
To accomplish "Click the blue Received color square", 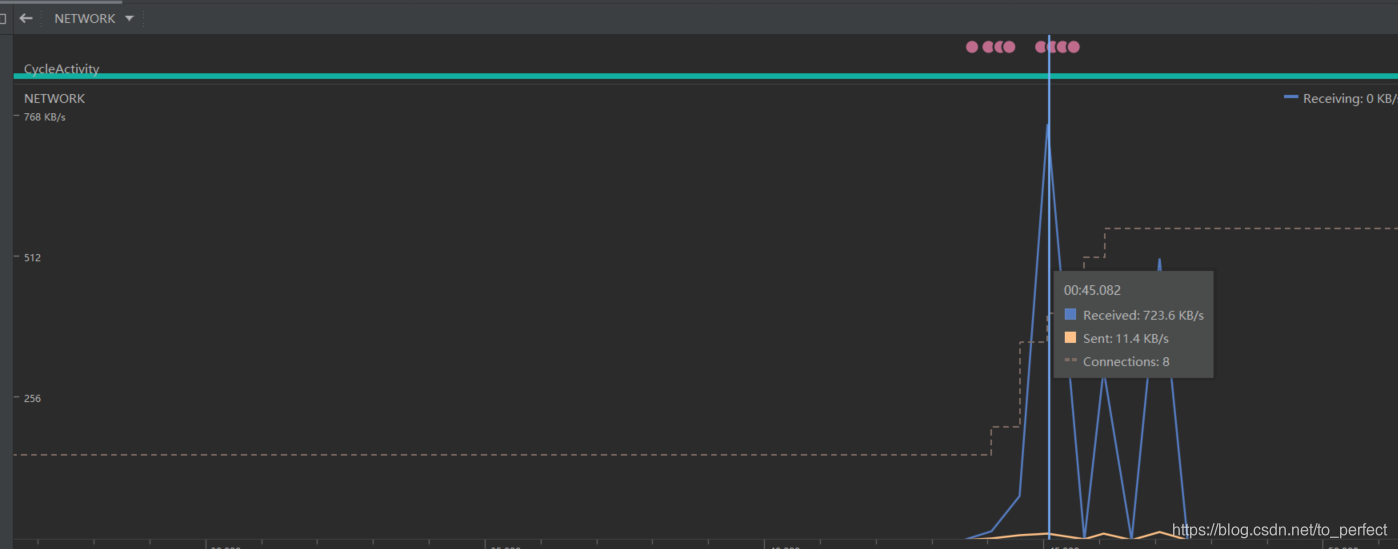I will tap(1070, 314).
